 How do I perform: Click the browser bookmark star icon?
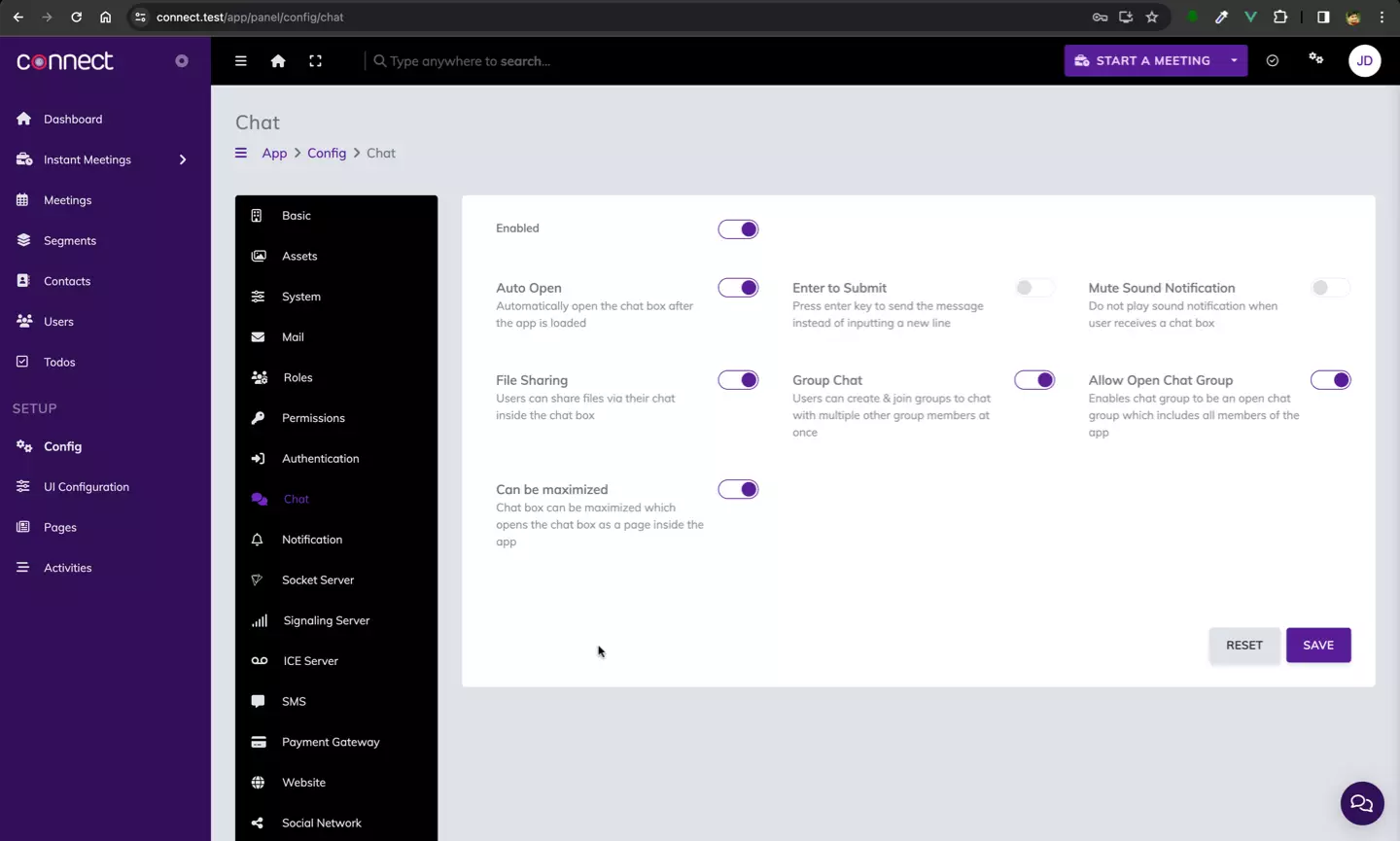[1152, 17]
